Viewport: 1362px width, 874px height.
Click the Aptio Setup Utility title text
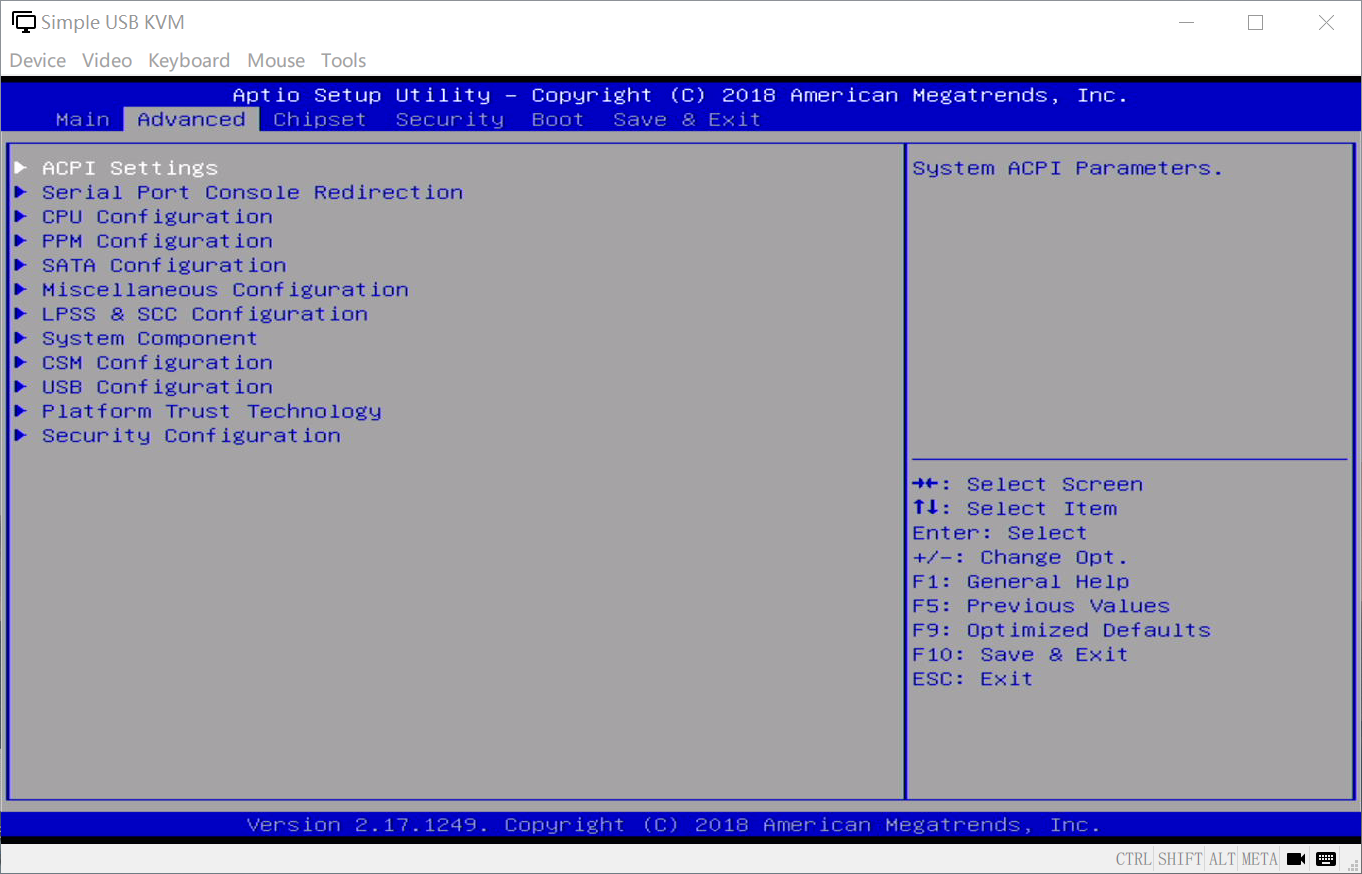point(680,95)
